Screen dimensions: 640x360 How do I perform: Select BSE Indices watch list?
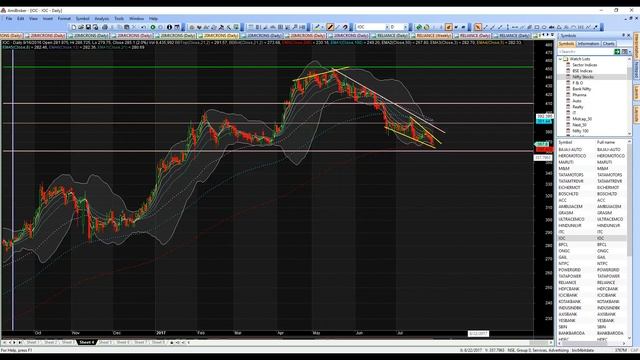tap(583, 71)
